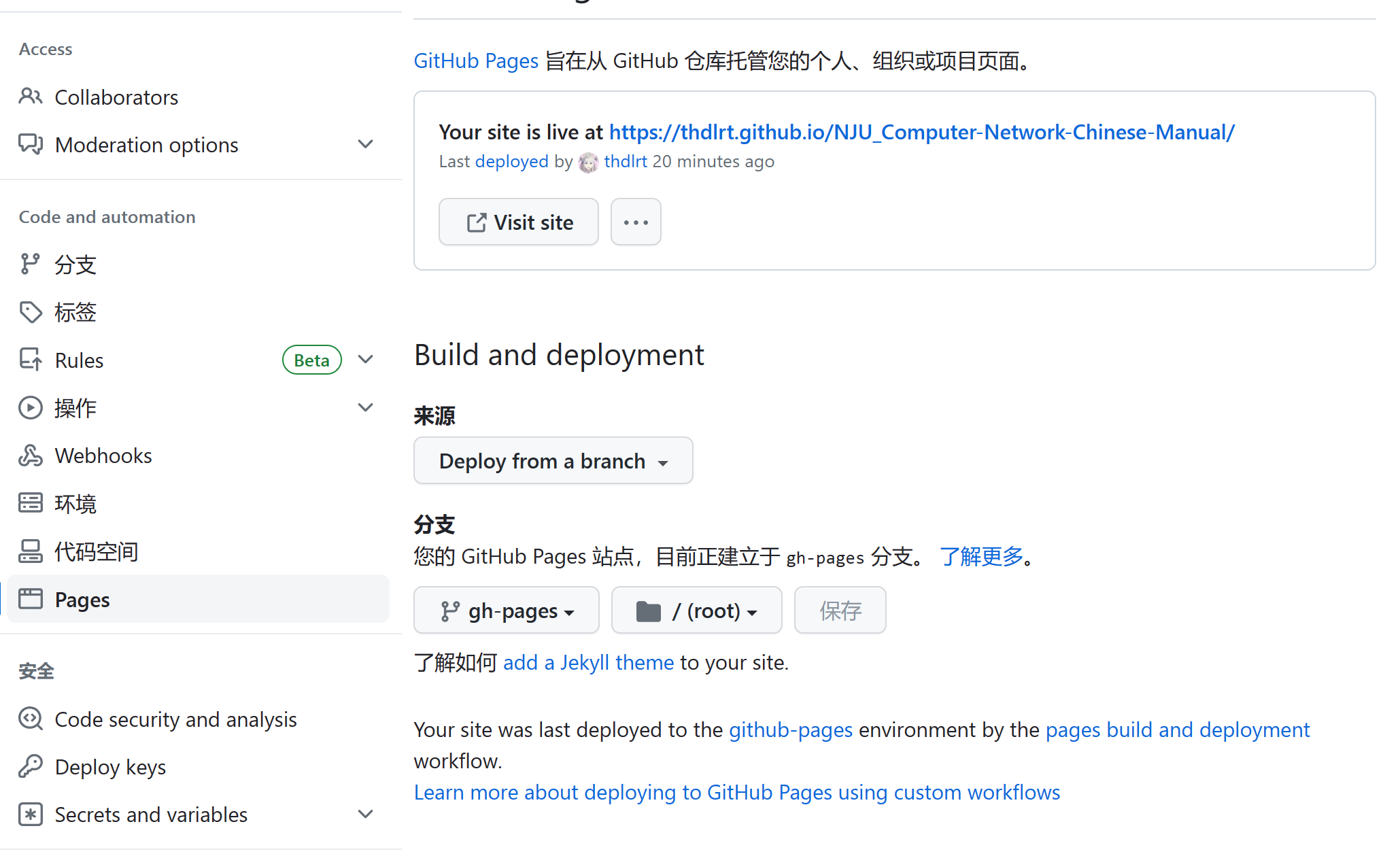This screenshot has width=1400, height=856.
Task: Click the codespaces icon beside 代码空间
Action: (31, 551)
